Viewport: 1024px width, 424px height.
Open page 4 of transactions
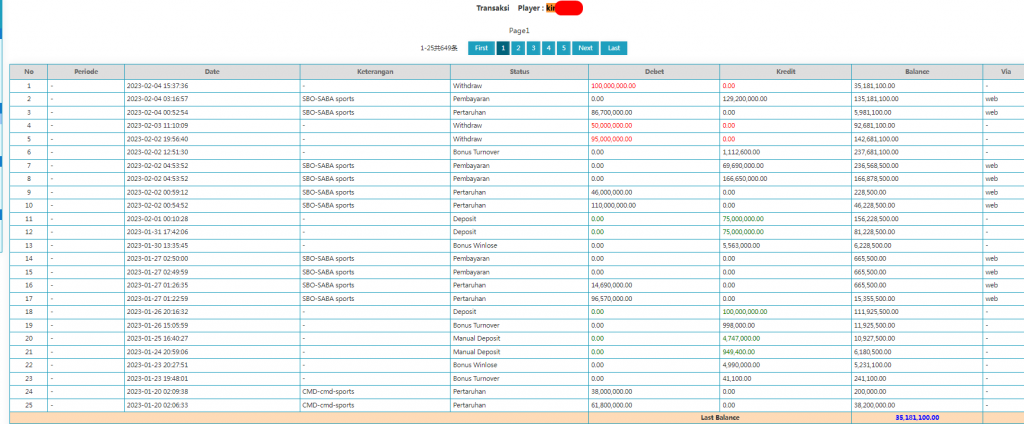[x=549, y=48]
